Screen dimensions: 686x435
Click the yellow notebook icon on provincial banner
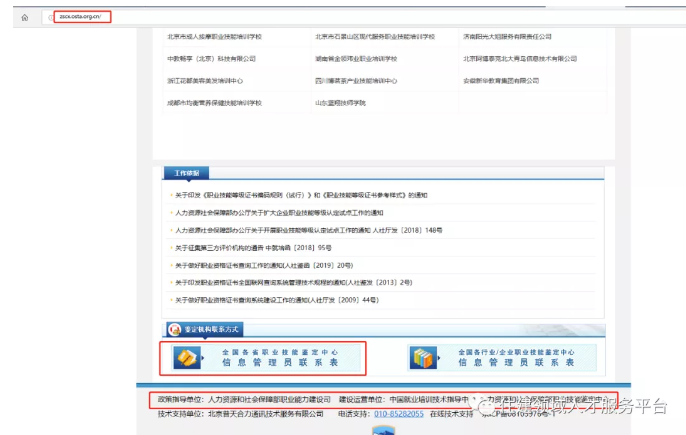187,358
